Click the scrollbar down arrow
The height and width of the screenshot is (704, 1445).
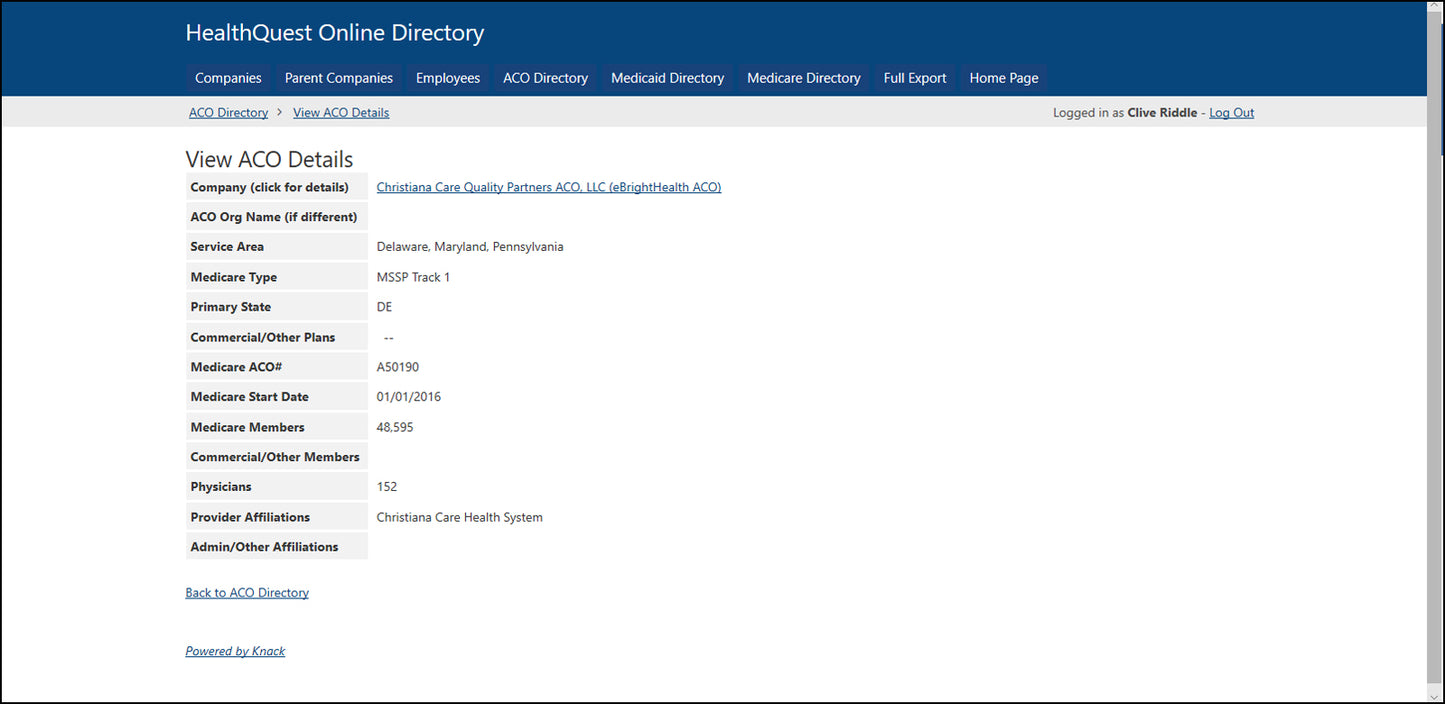[1435, 694]
